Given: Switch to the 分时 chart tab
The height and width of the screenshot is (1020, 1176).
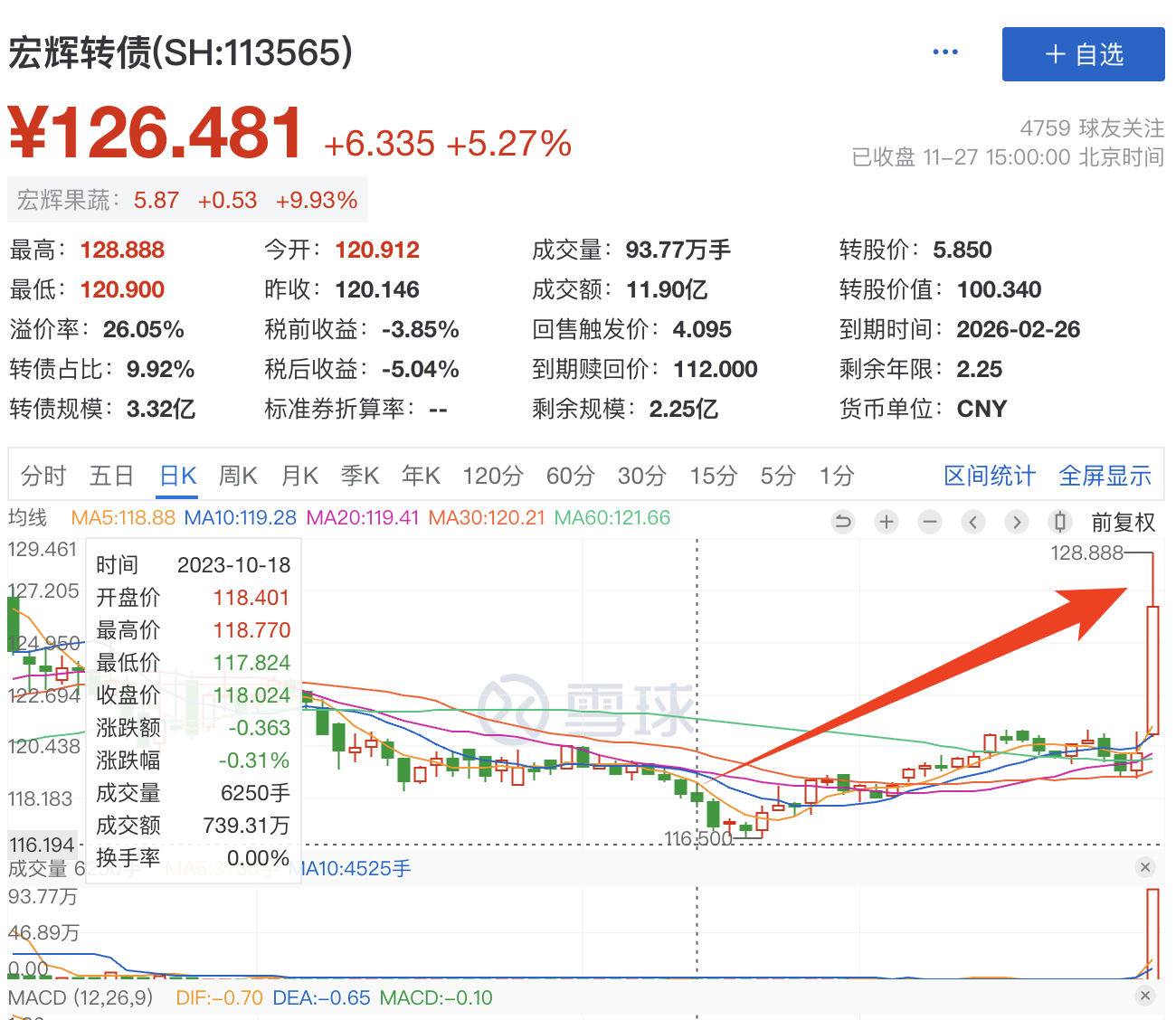Looking at the screenshot, I should (43, 476).
